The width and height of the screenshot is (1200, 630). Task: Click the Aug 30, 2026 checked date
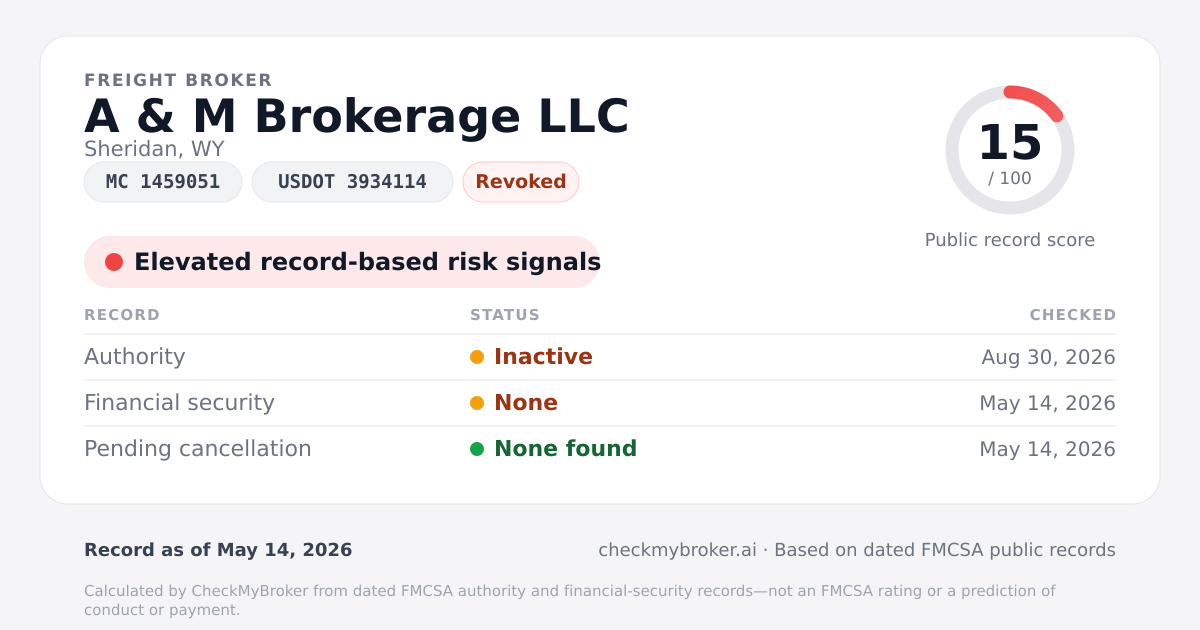(x=1049, y=357)
